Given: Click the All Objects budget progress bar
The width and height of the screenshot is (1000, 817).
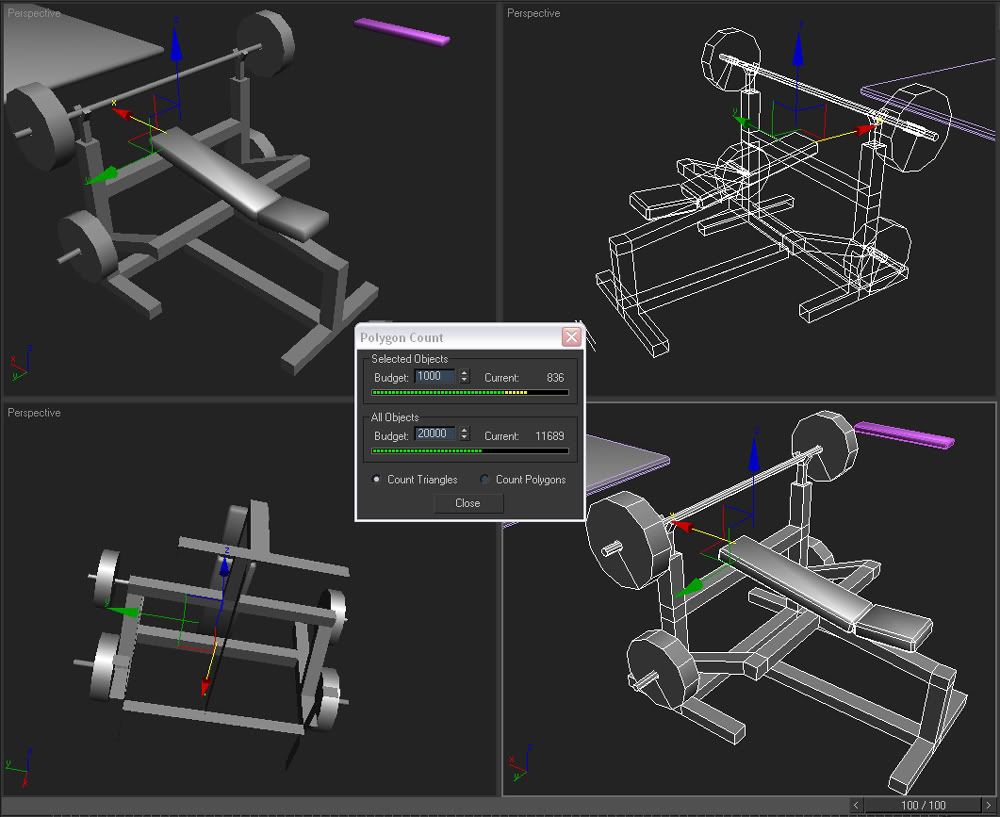Looking at the screenshot, I should pos(469,451).
